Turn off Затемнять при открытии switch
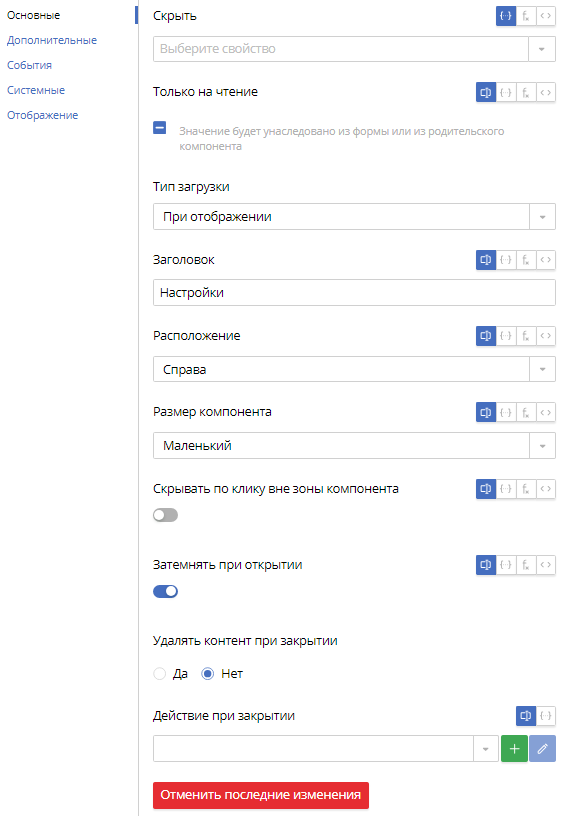 click(x=165, y=591)
